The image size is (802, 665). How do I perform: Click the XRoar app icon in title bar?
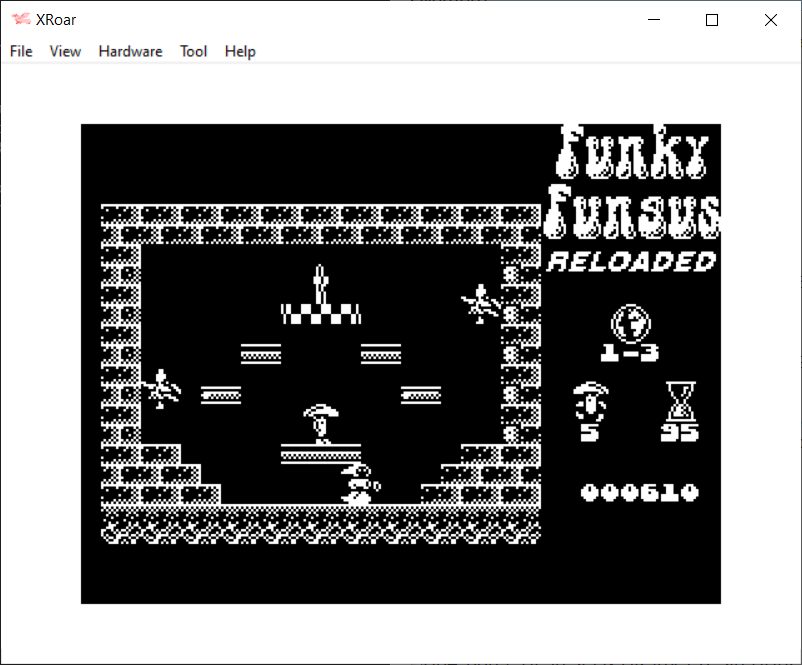click(x=21, y=20)
